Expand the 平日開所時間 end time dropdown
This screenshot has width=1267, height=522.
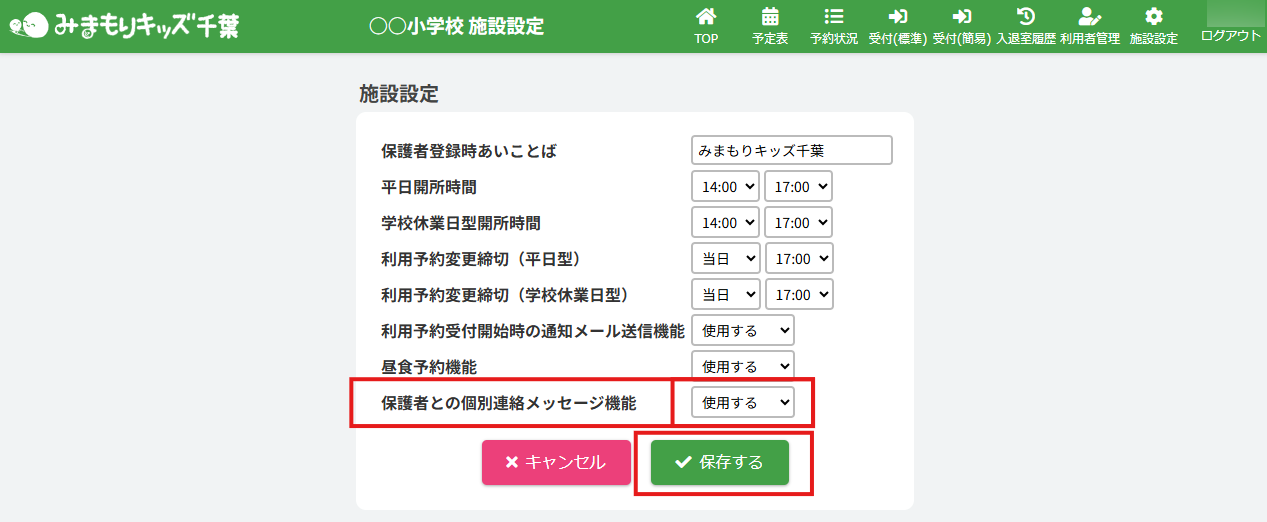[798, 186]
